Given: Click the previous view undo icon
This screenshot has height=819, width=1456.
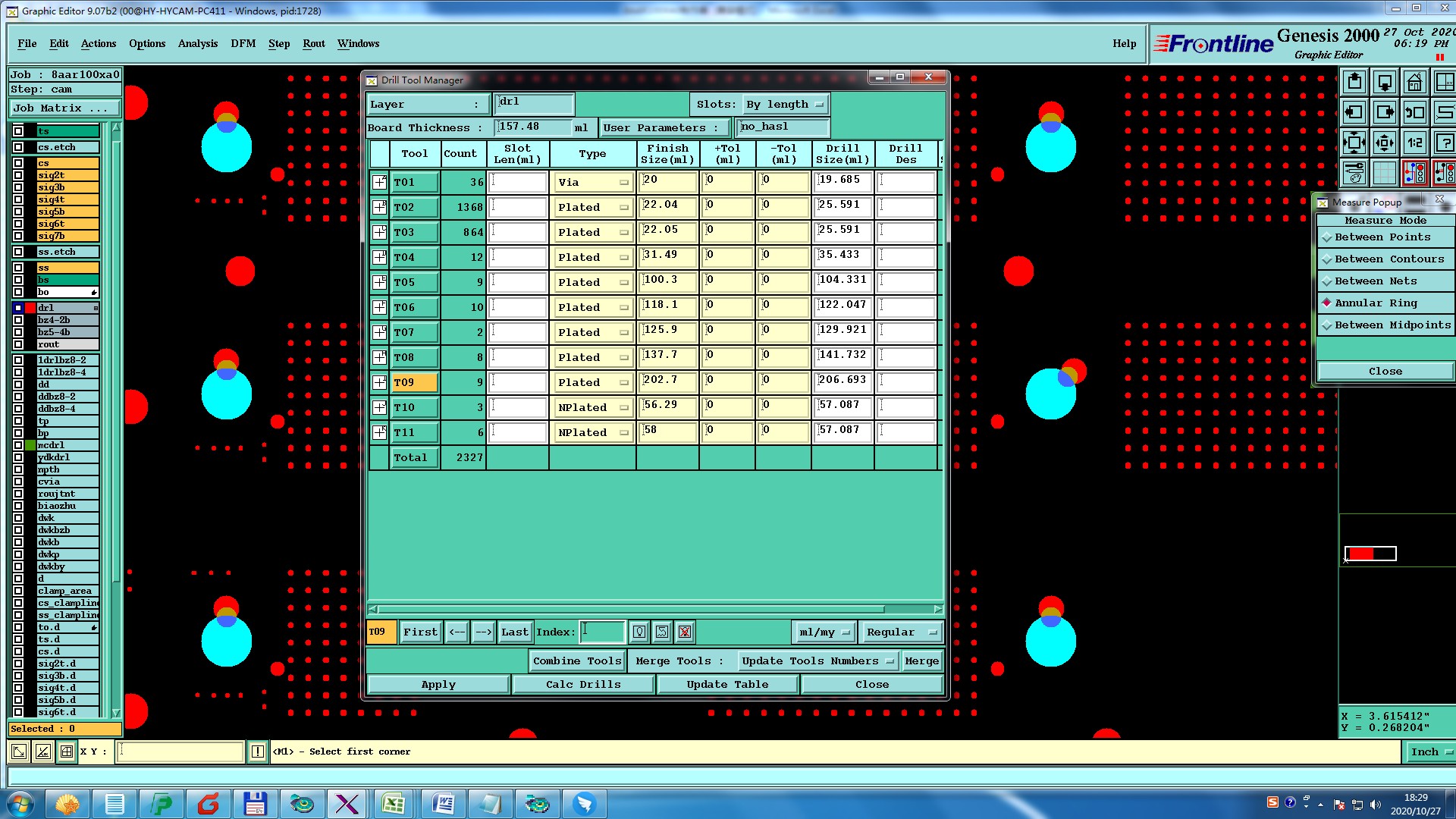Looking at the screenshot, I should [x=1414, y=112].
